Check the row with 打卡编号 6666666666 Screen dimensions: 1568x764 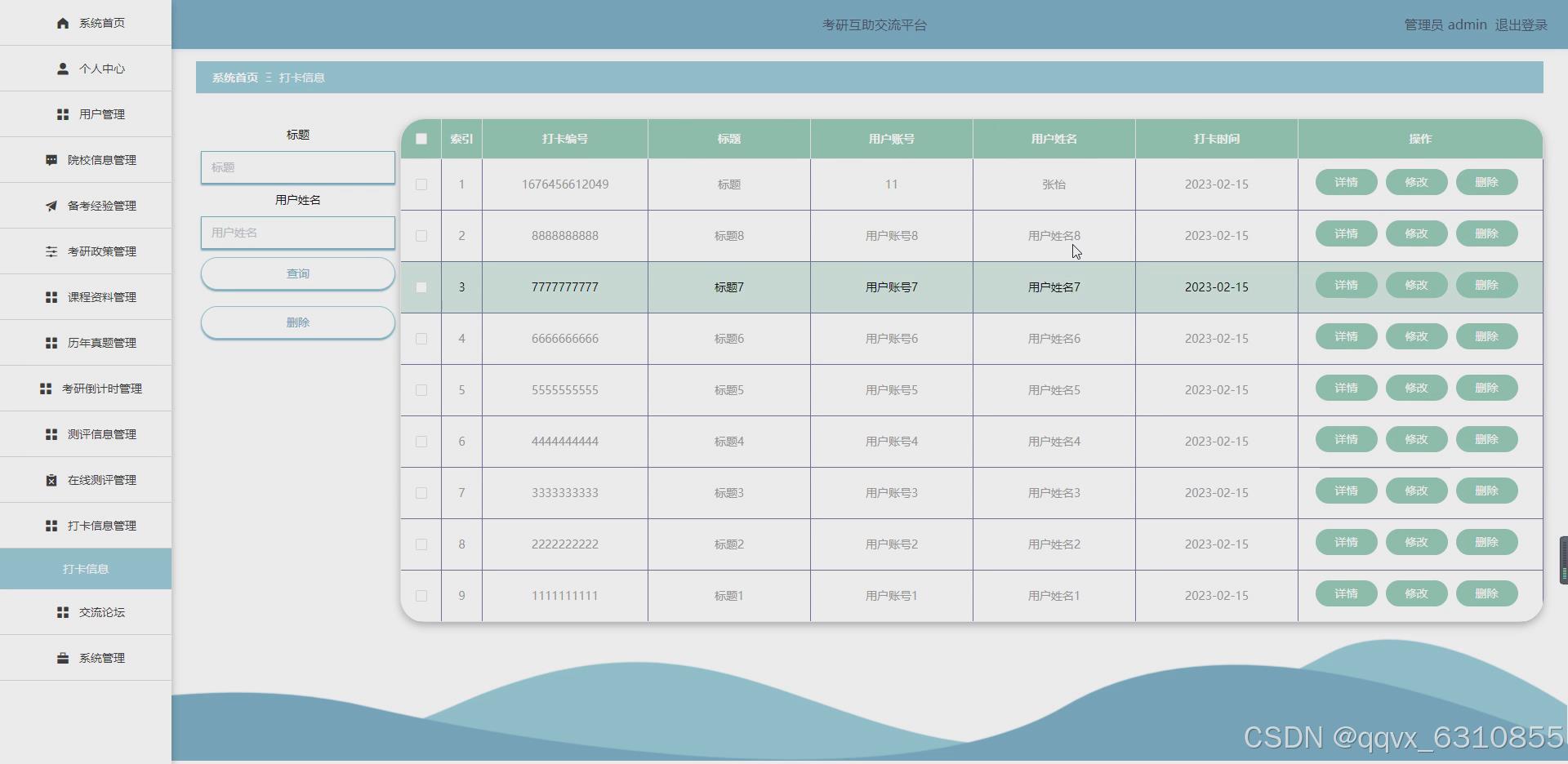pos(421,339)
